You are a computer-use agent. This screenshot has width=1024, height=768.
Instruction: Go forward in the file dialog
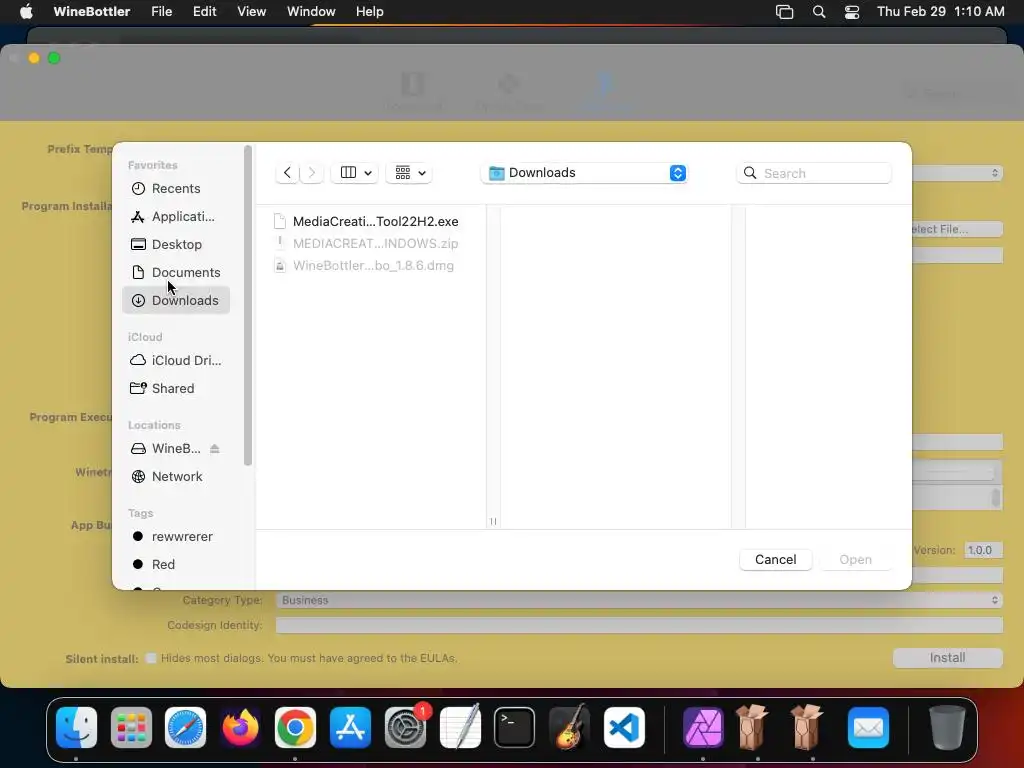coord(312,173)
